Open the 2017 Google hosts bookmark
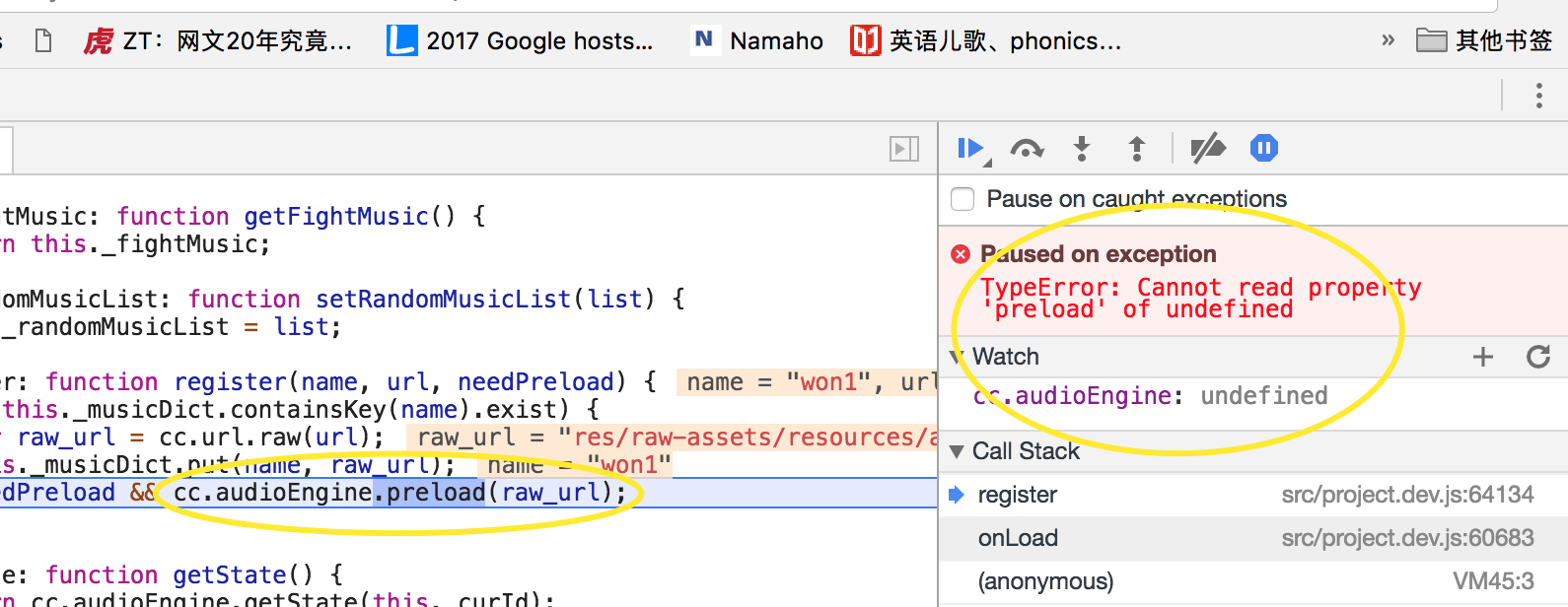1568x607 pixels. click(x=520, y=40)
